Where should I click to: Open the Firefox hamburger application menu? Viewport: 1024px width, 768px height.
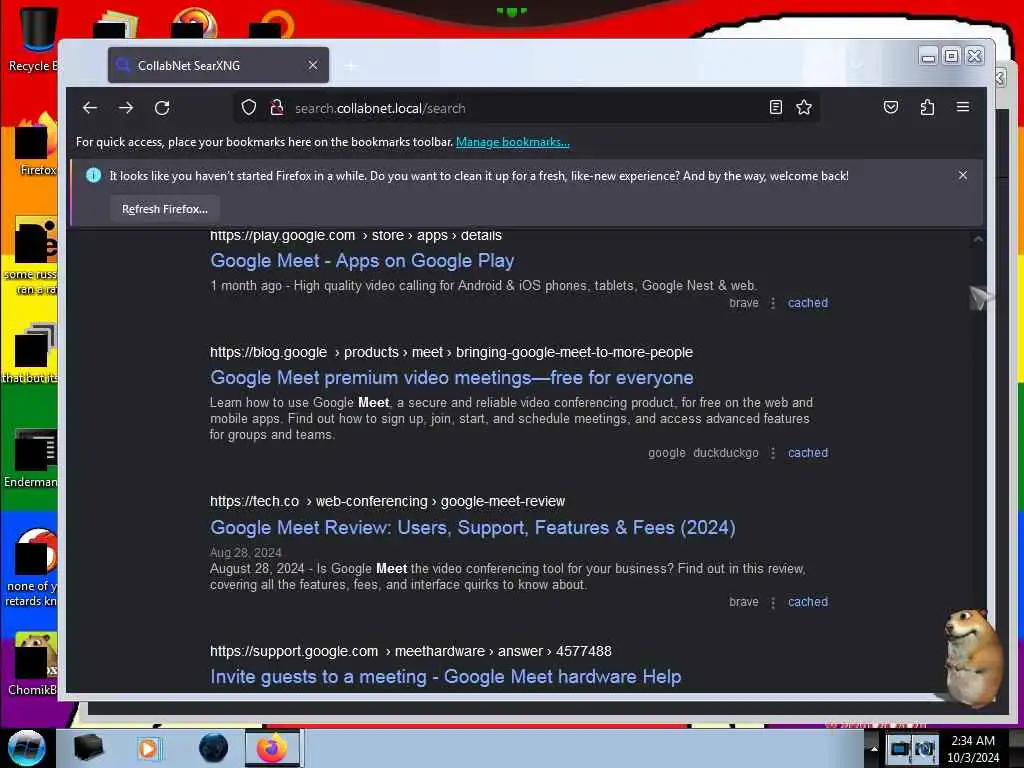[x=963, y=107]
